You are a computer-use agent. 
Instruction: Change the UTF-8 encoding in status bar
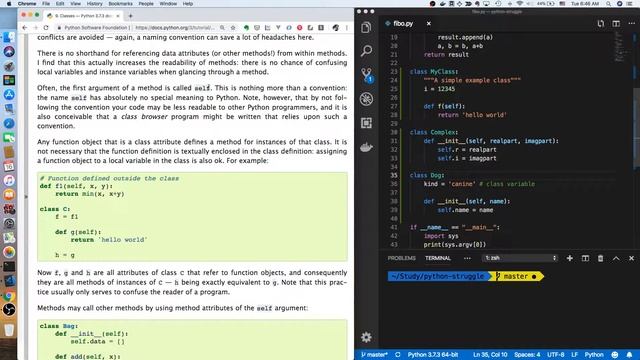pyautogui.click(x=556, y=355)
